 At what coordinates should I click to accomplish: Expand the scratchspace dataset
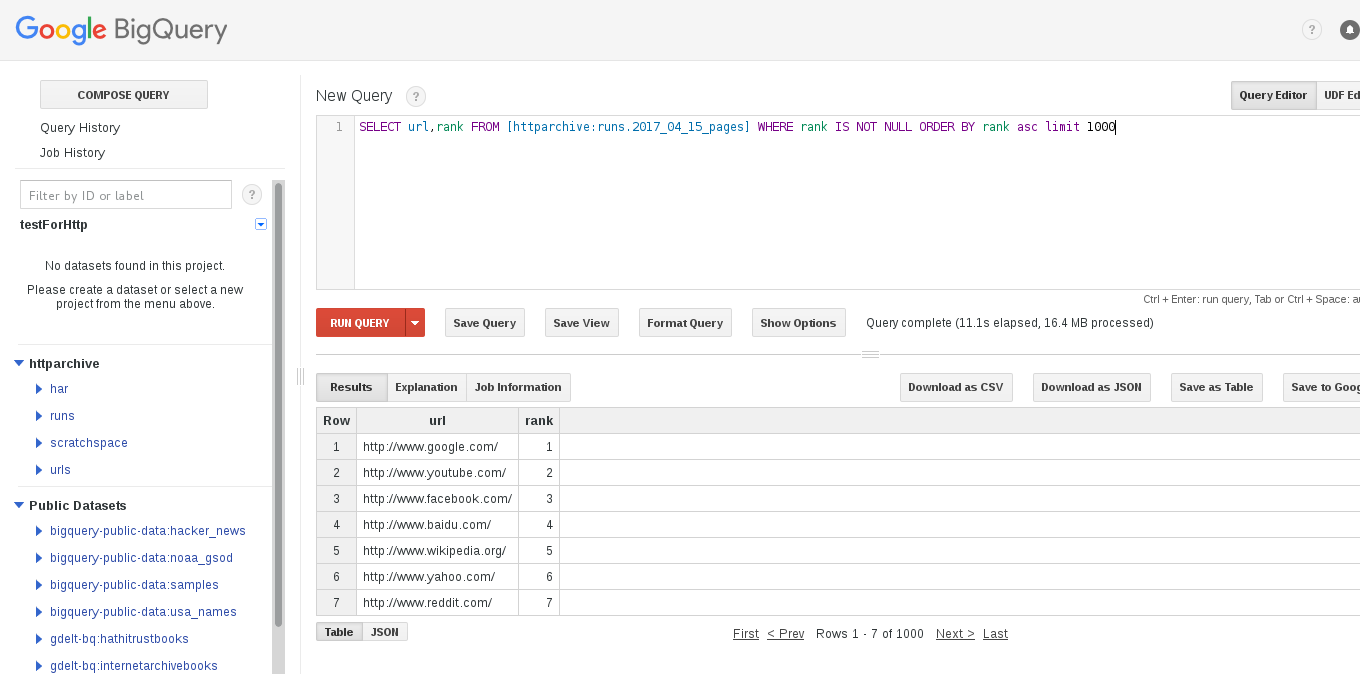click(39, 443)
